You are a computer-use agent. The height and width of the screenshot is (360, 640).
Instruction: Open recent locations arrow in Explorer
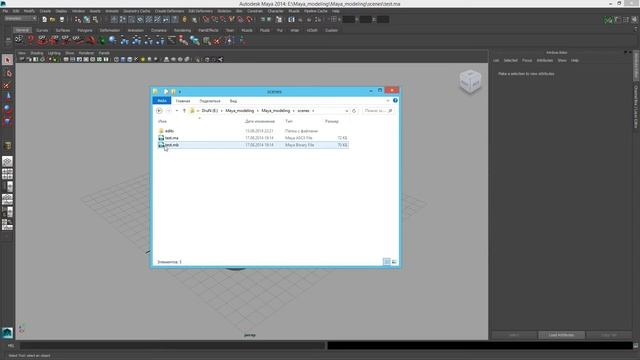(176, 111)
